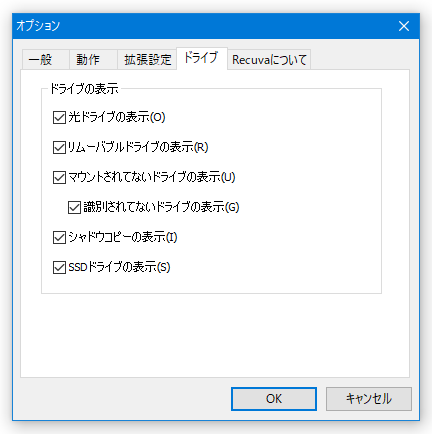The image size is (432, 434).
Task: Click the キャンセル button
Action: [x=369, y=399]
